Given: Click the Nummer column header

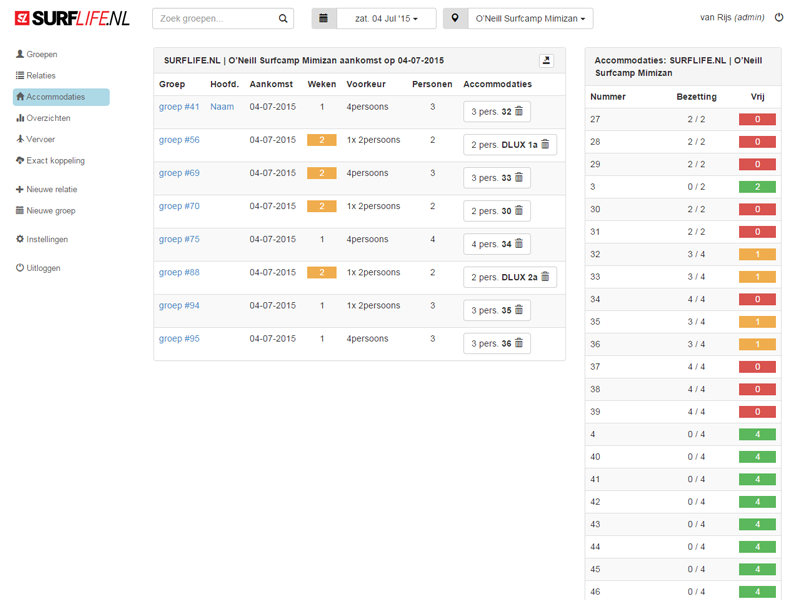Looking at the screenshot, I should pos(608,97).
